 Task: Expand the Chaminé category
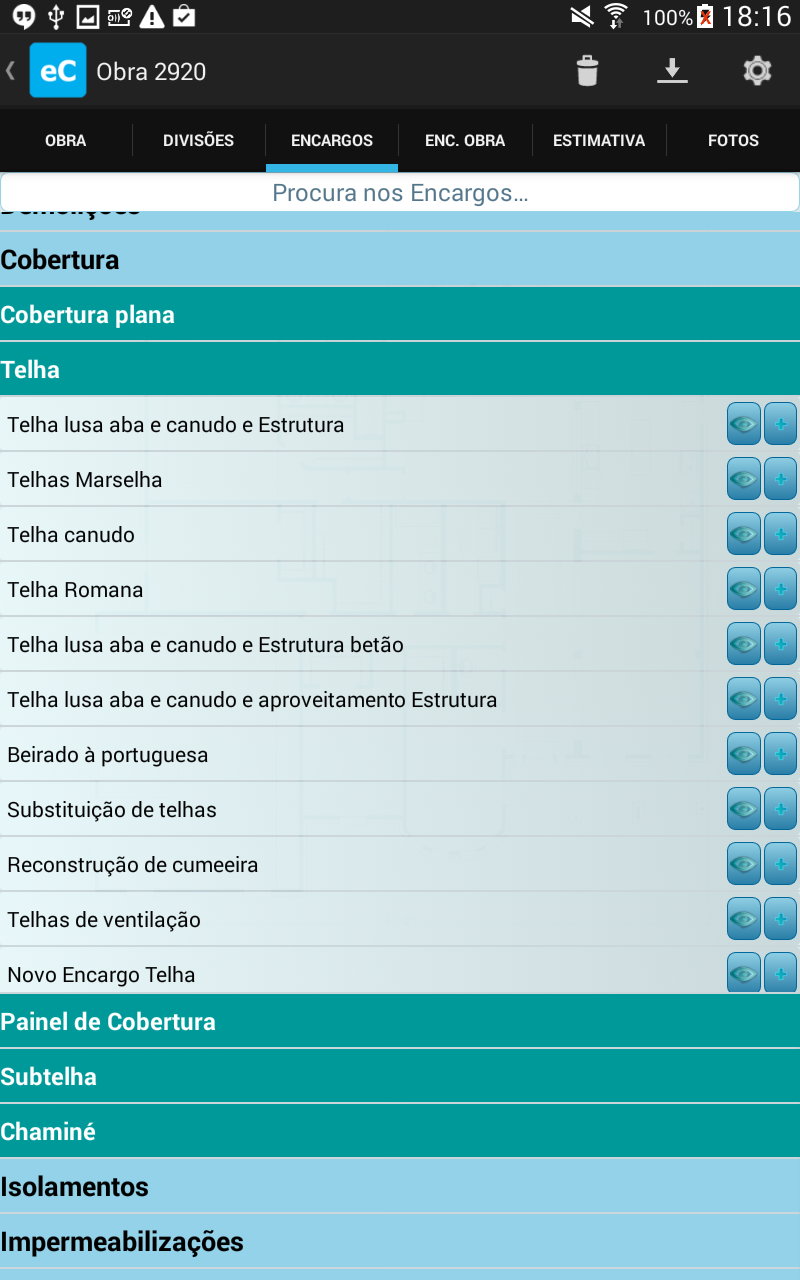[400, 1131]
